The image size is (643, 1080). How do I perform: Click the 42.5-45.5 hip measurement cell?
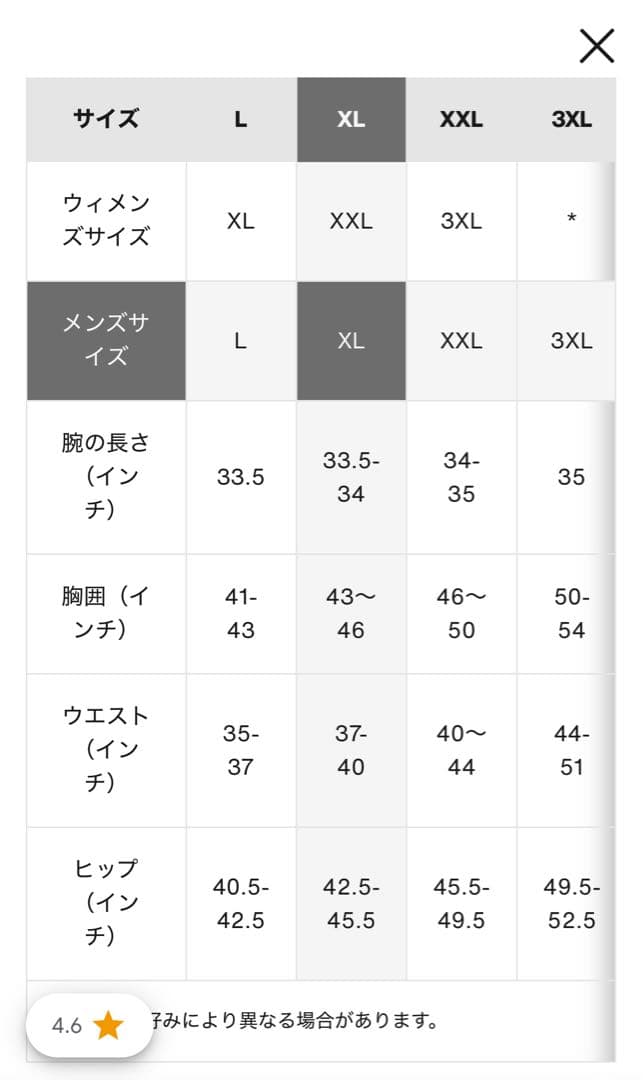[x=351, y=900]
